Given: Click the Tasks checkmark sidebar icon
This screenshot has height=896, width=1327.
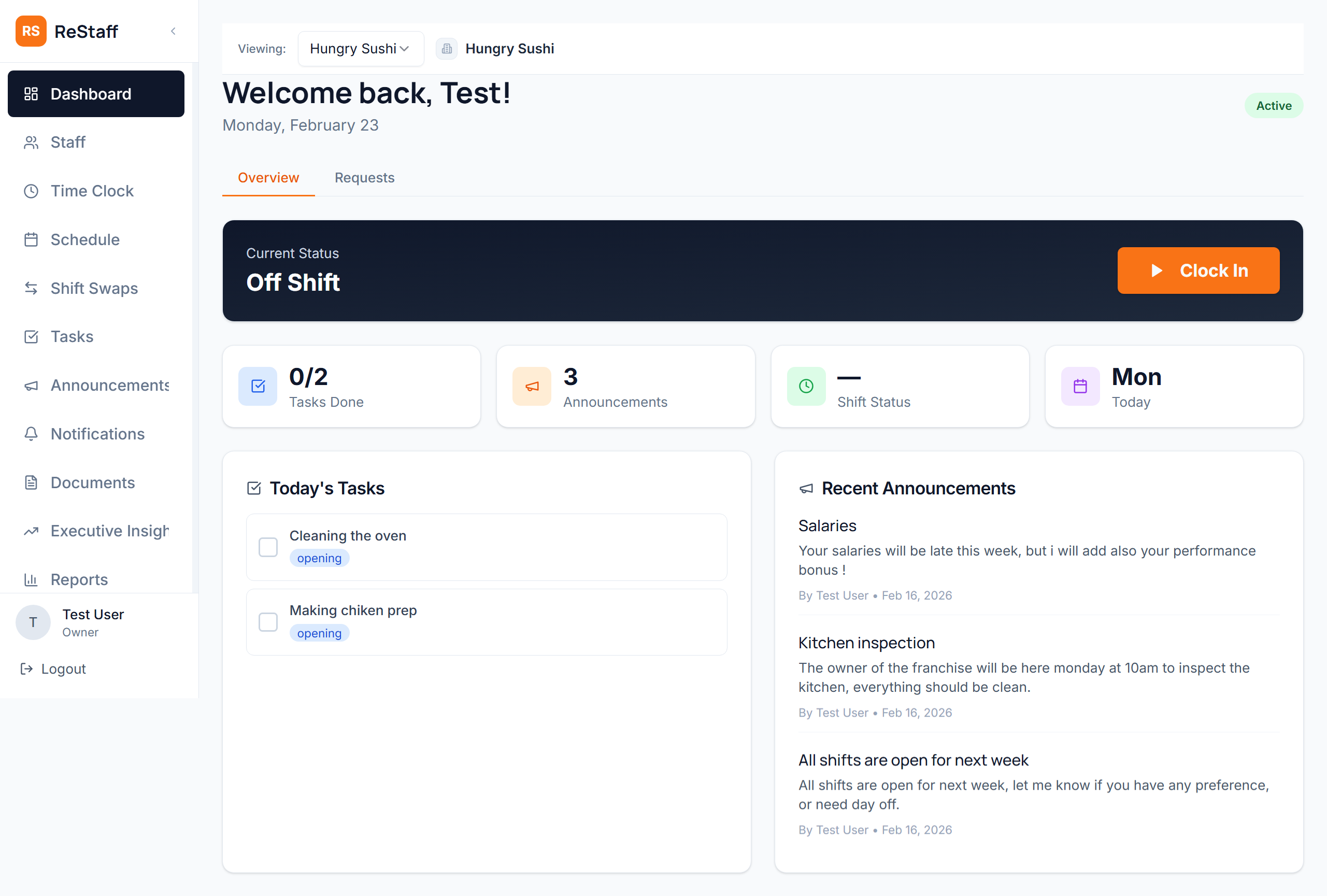Looking at the screenshot, I should (32, 336).
